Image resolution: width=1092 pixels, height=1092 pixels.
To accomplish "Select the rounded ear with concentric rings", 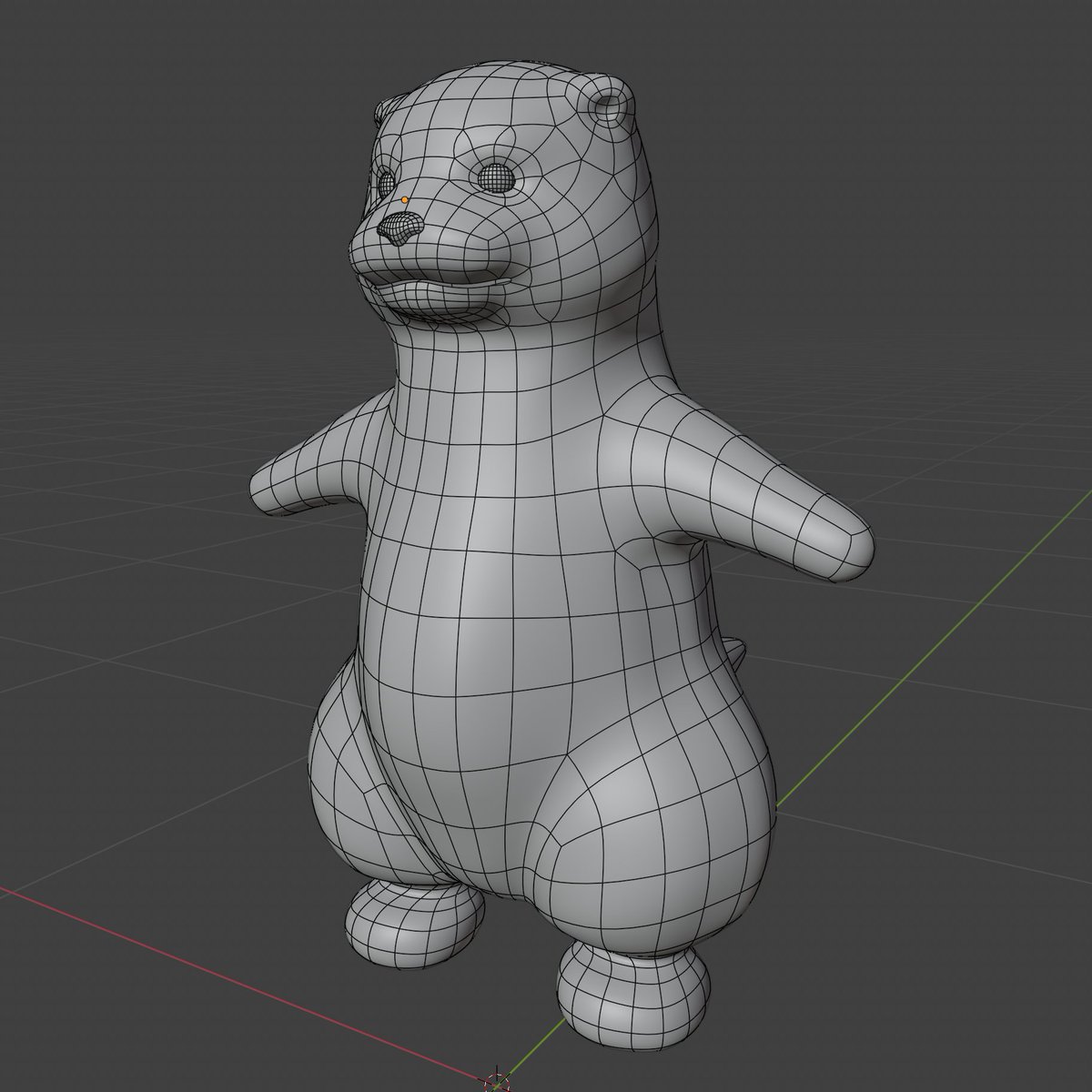I will coord(606,108).
